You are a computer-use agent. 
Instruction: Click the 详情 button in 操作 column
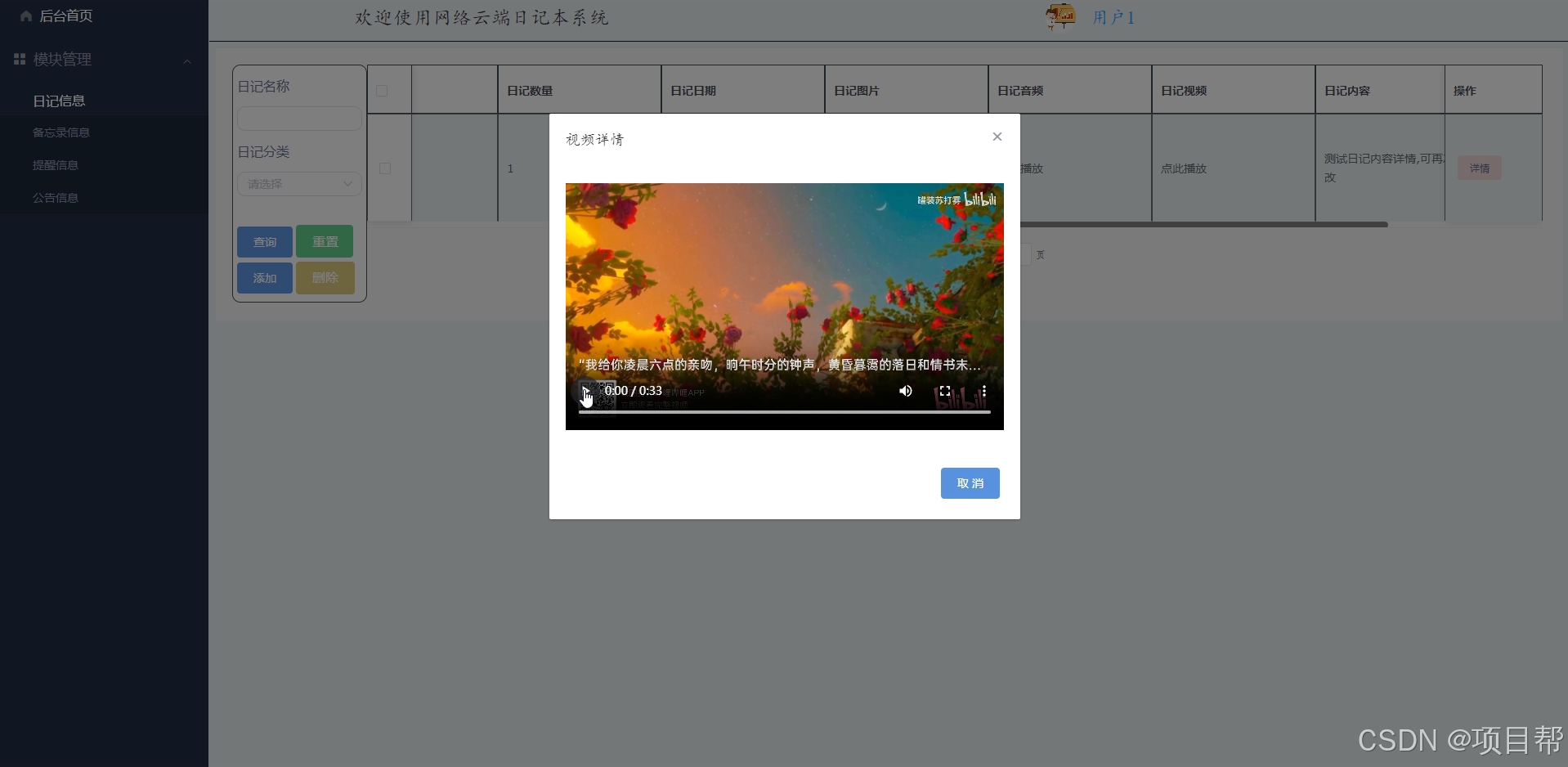tap(1480, 168)
